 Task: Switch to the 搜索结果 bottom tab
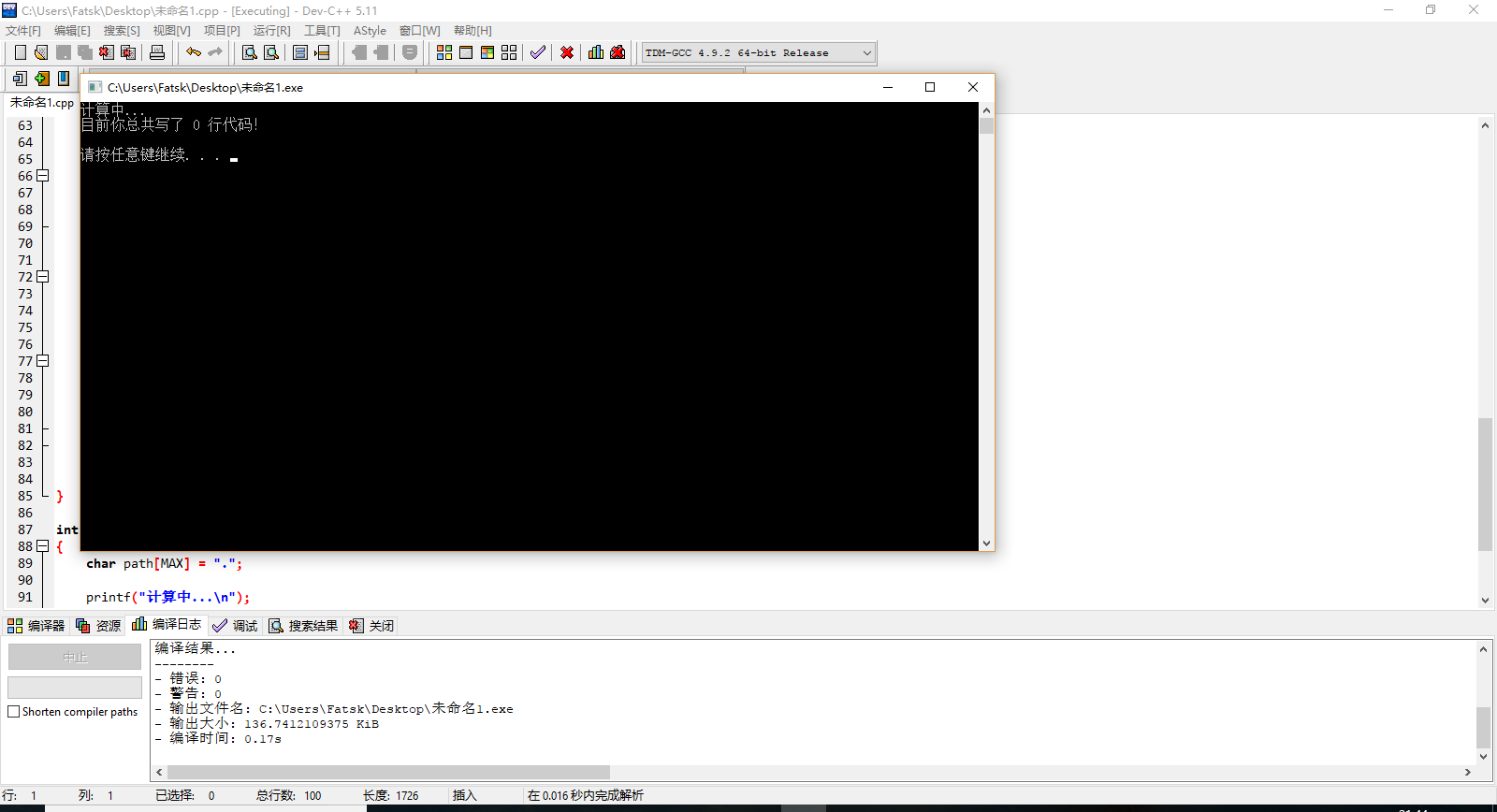click(x=303, y=626)
